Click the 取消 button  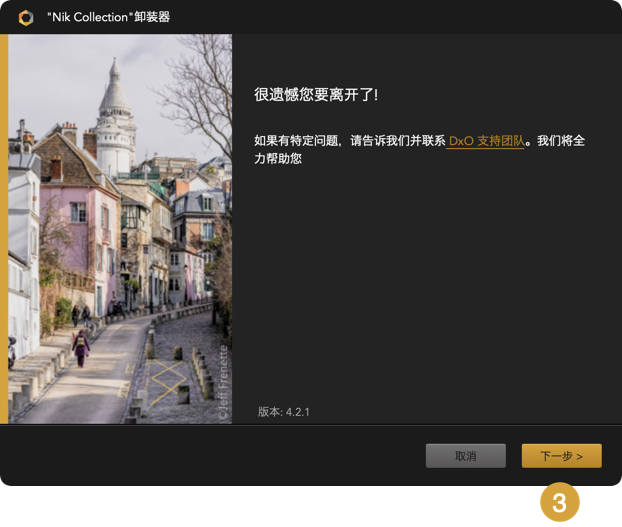[466, 456]
